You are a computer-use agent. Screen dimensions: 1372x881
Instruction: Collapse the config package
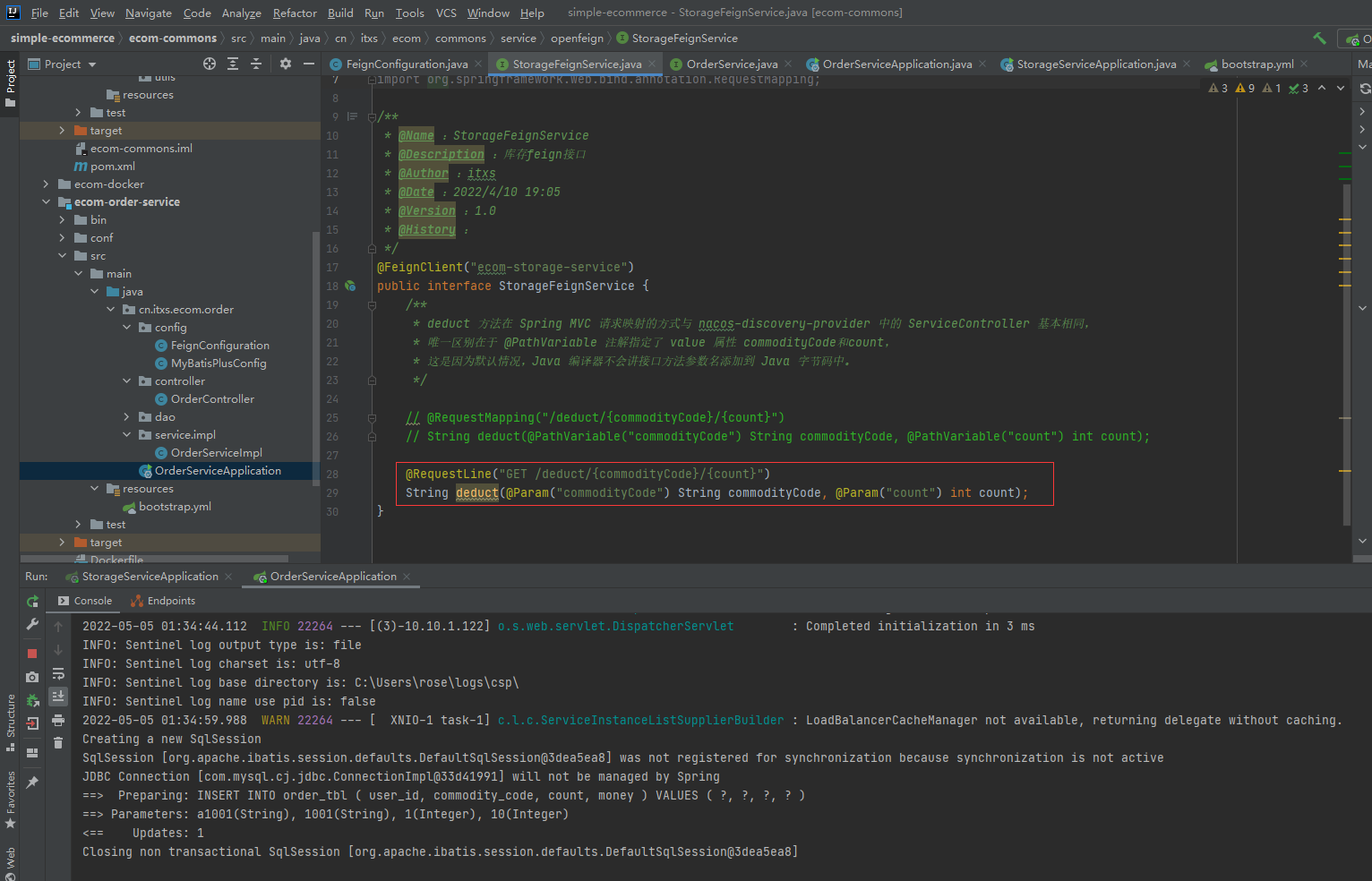[x=126, y=328]
